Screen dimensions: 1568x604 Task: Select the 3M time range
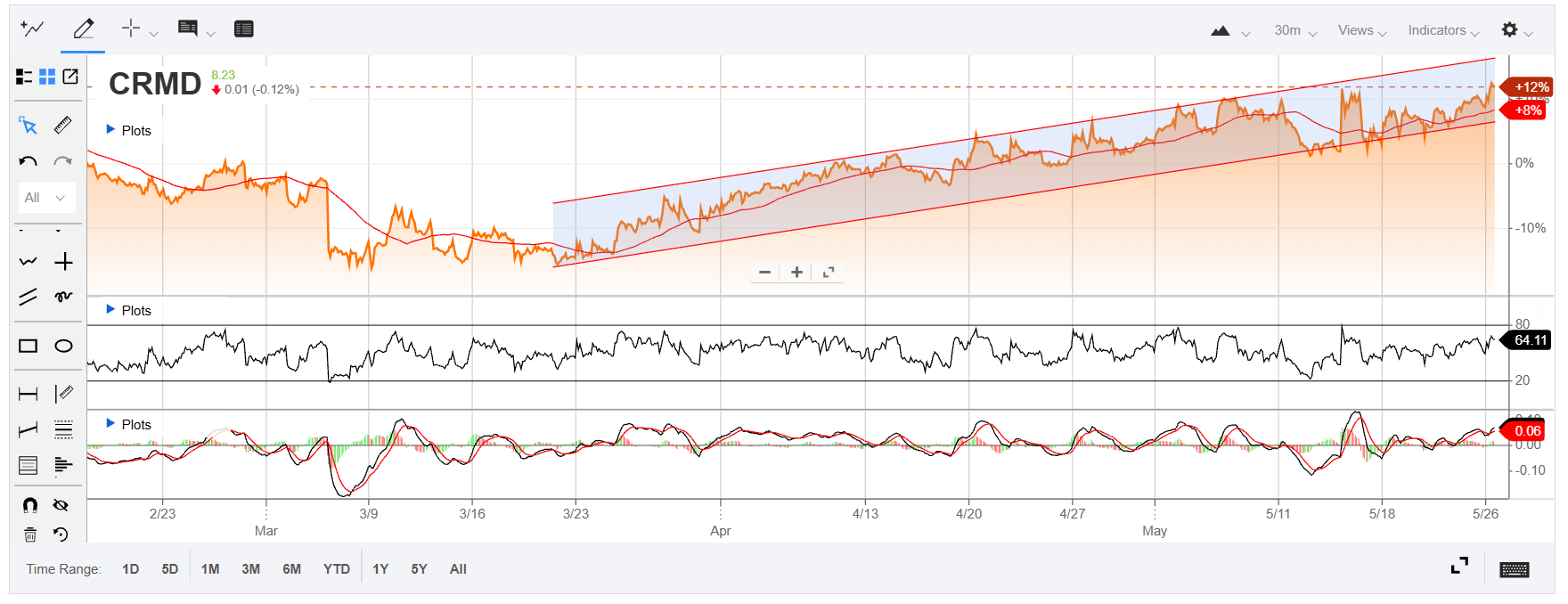point(251,569)
